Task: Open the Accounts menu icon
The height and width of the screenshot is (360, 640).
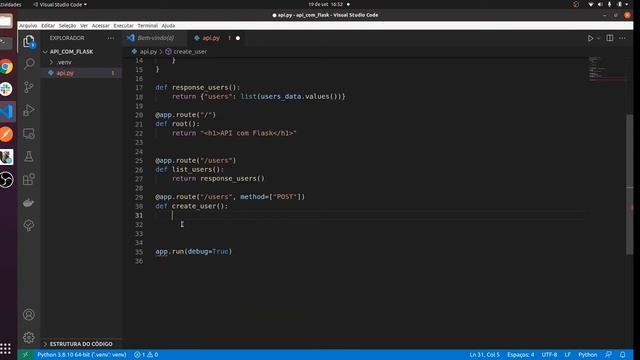Action: 29,315
